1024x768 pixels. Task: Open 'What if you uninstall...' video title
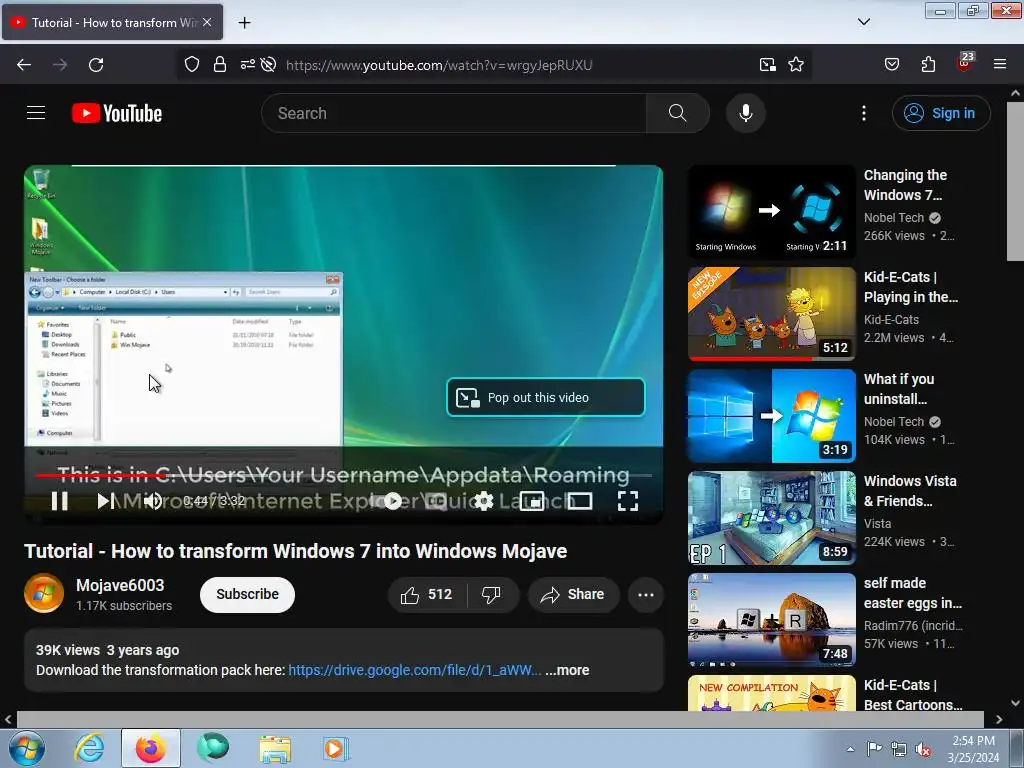click(x=899, y=389)
